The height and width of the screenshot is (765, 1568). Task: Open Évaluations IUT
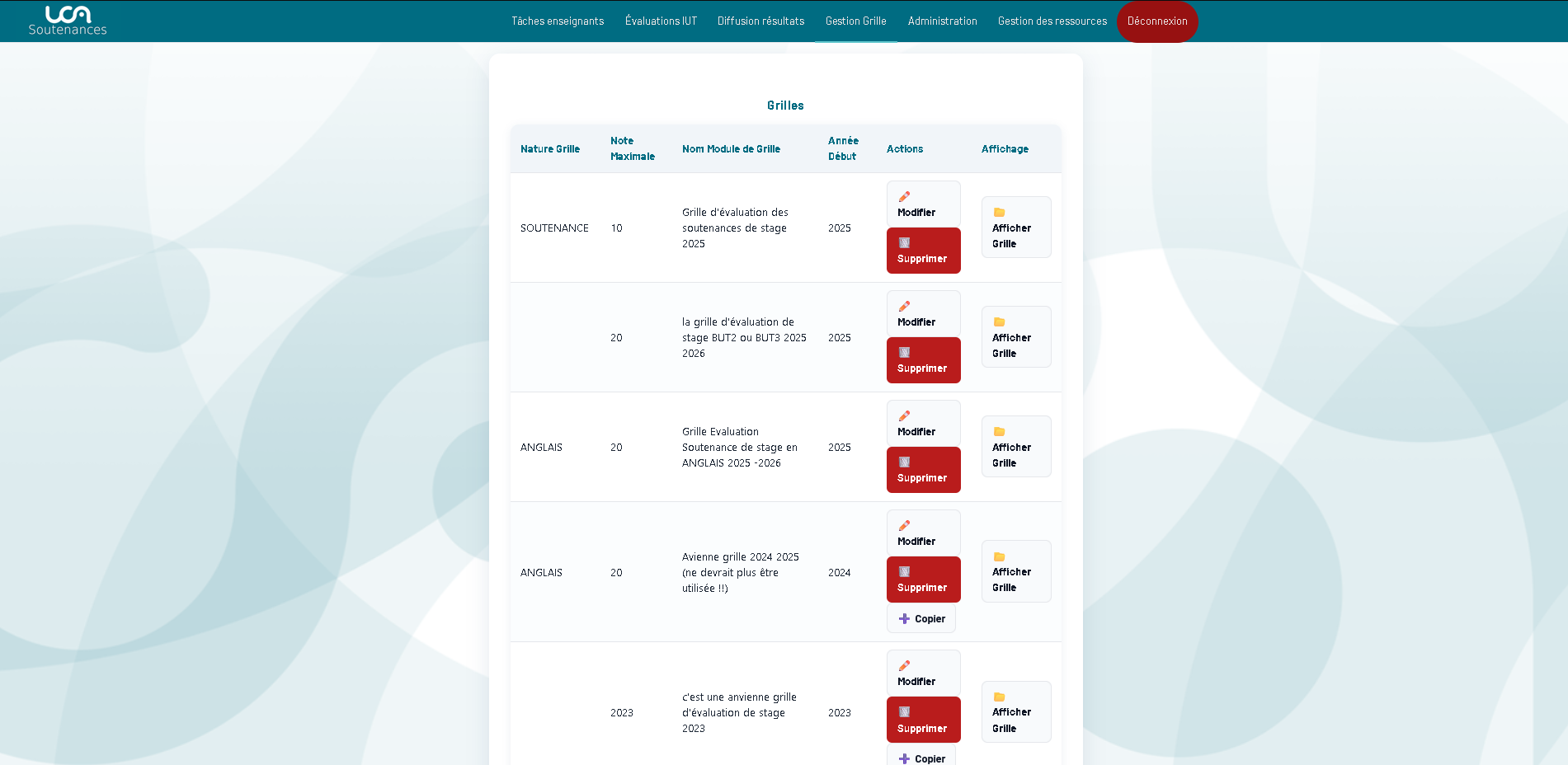[x=661, y=21]
